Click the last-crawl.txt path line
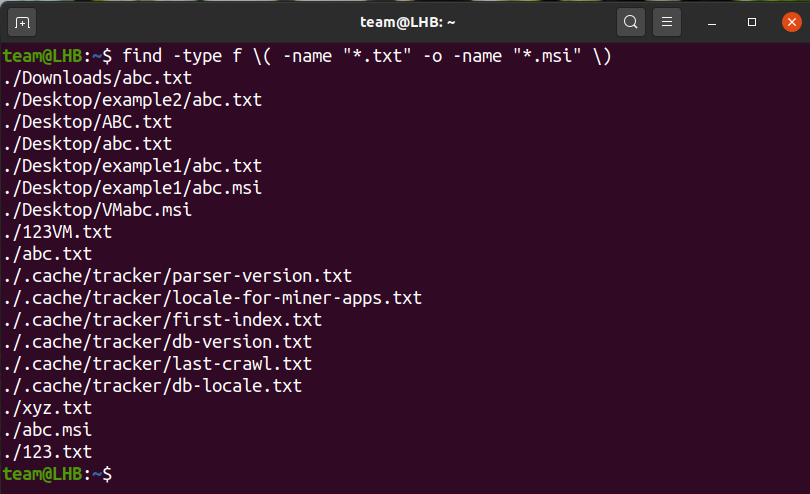The width and height of the screenshot is (810, 494). (157, 363)
